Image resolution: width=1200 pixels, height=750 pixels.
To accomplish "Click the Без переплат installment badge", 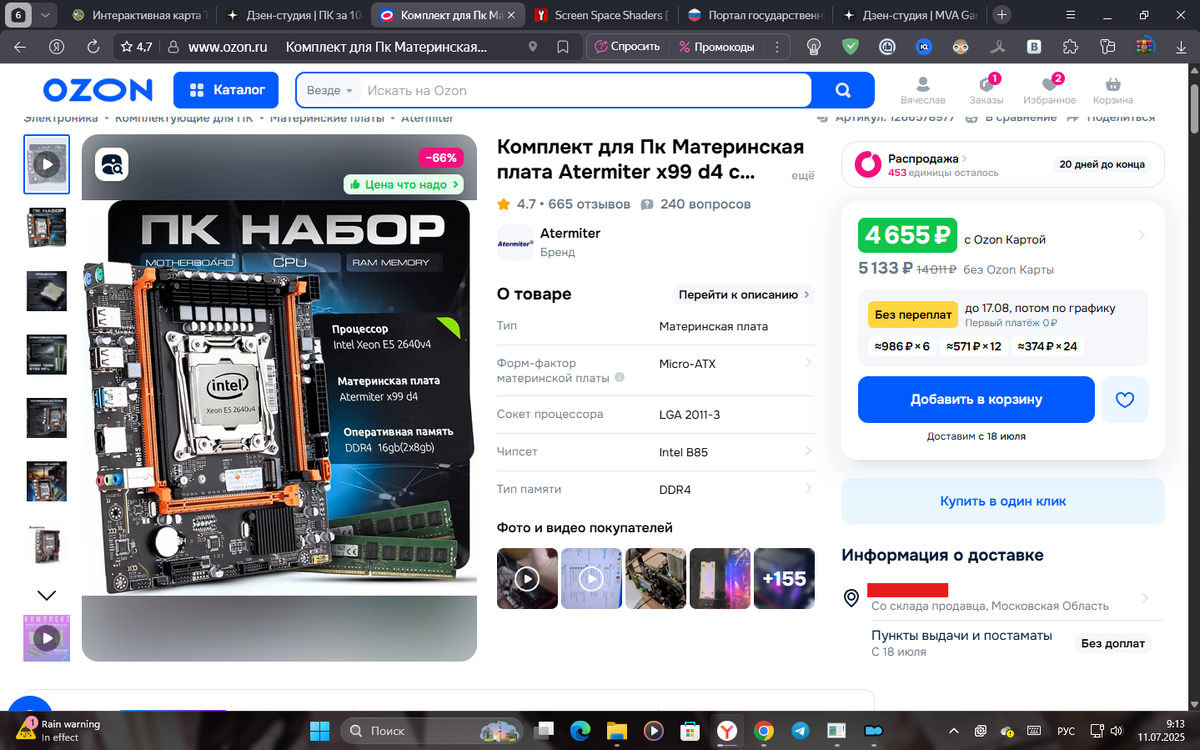I will point(913,314).
